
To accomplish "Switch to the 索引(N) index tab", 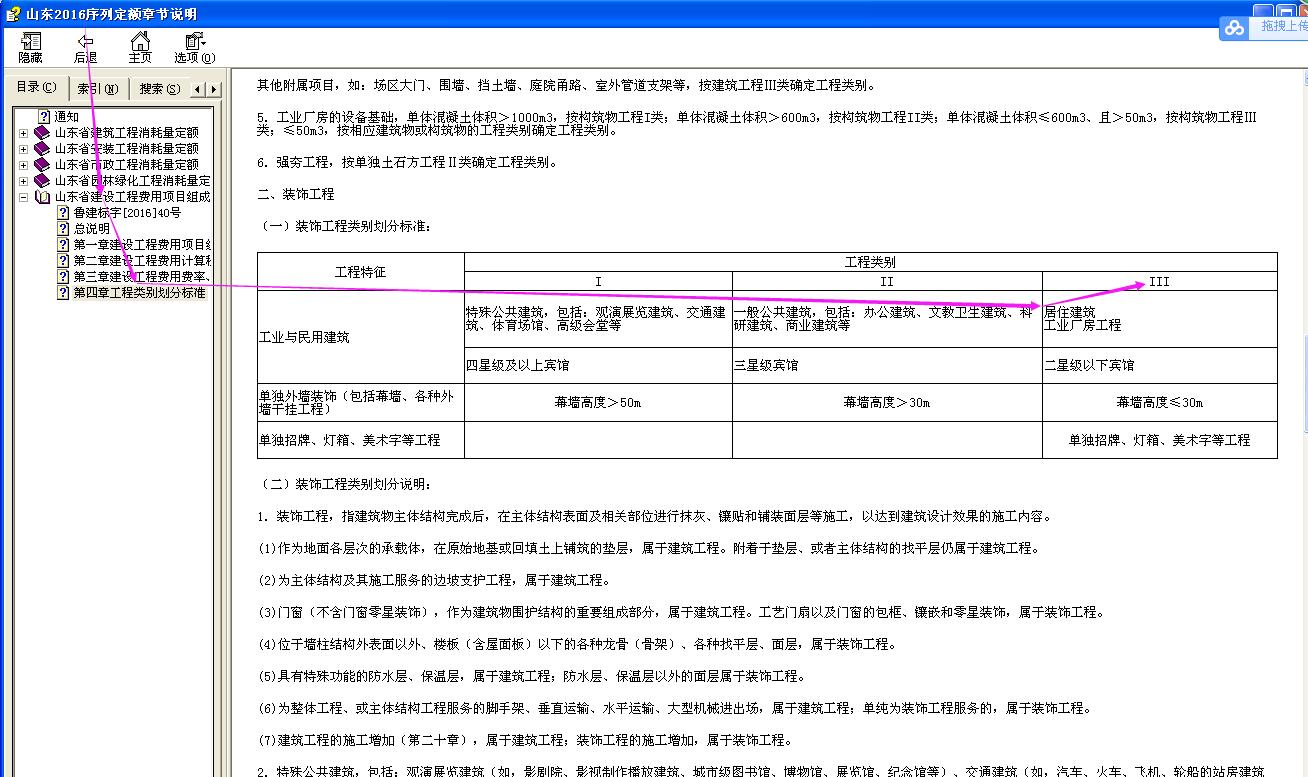I will (x=98, y=89).
